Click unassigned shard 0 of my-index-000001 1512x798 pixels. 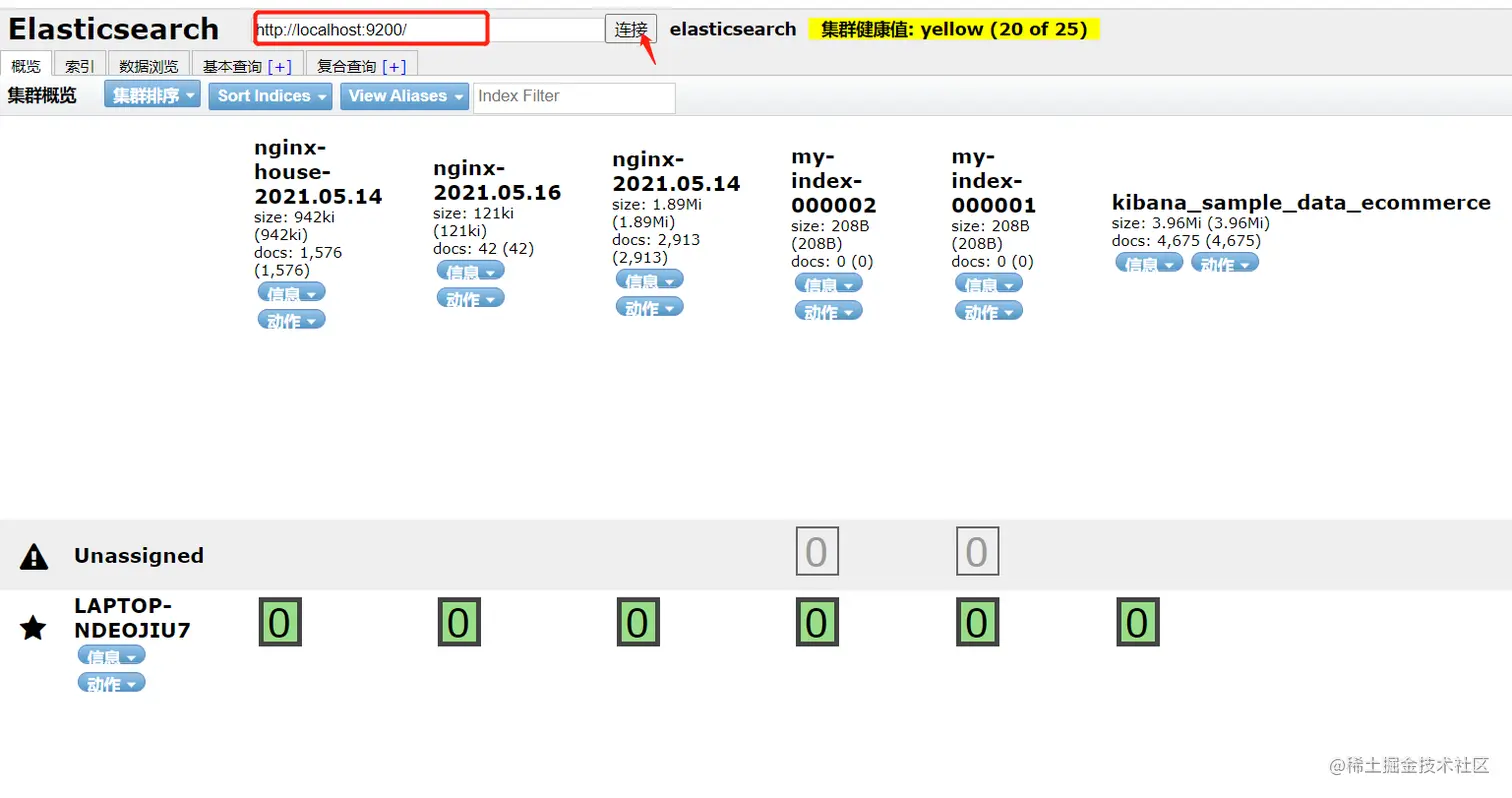coord(977,551)
